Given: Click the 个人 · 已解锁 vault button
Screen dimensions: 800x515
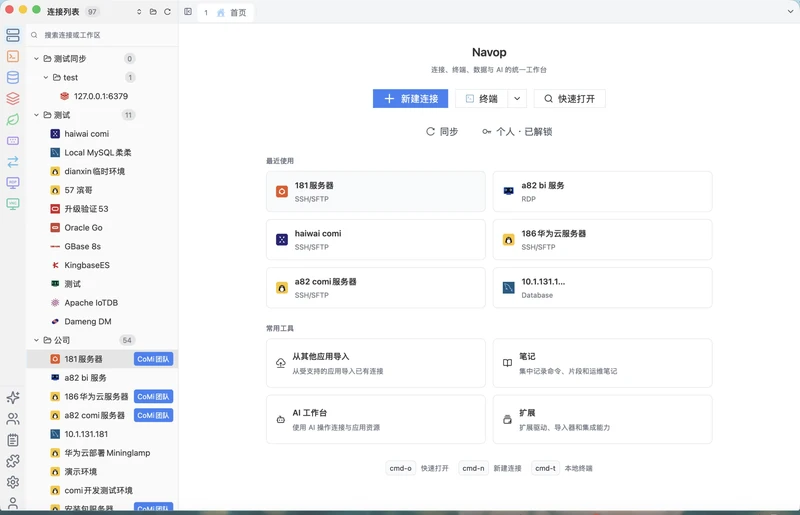Looking at the screenshot, I should (517, 132).
